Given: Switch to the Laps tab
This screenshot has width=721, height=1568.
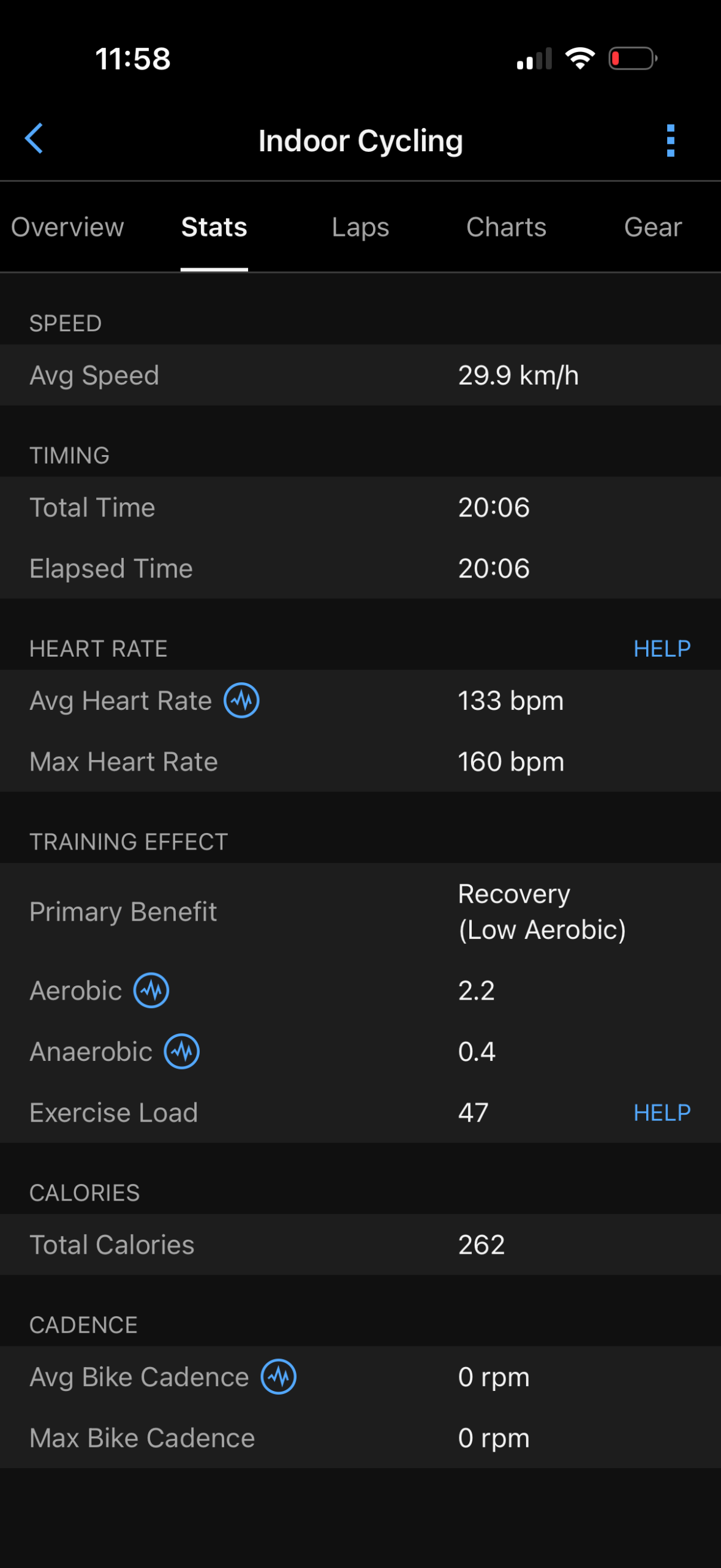Looking at the screenshot, I should click(x=360, y=227).
